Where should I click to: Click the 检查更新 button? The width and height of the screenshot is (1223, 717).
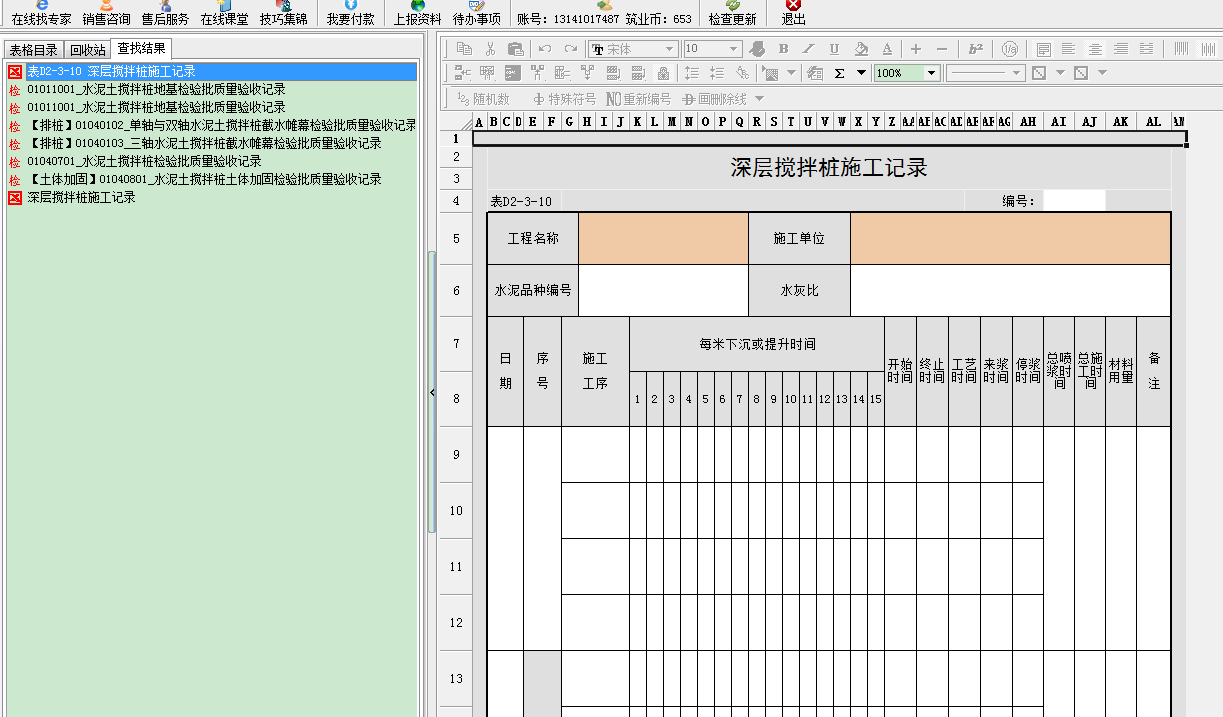pyautogui.click(x=732, y=13)
